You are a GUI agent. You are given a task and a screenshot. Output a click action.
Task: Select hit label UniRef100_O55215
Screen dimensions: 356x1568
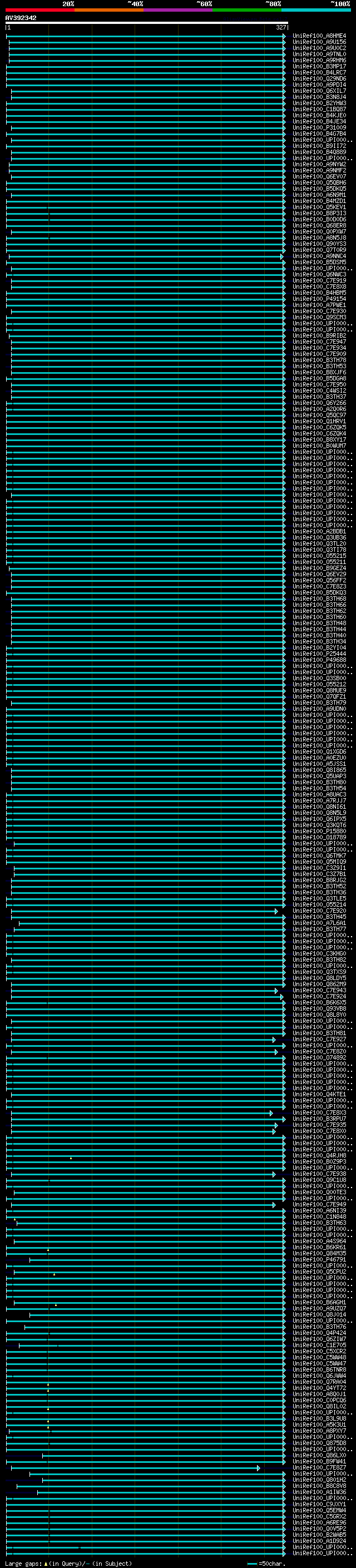319,556
